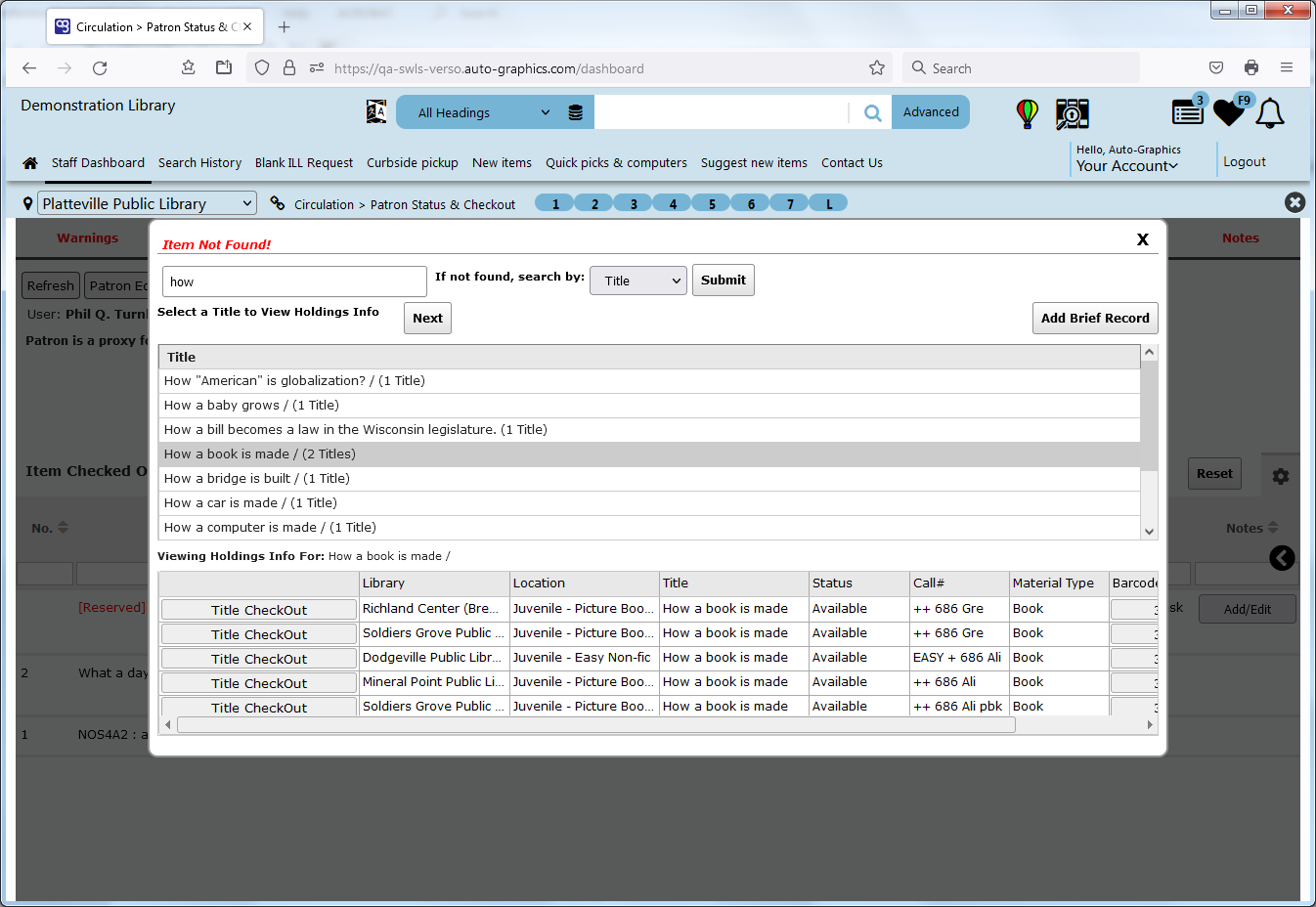1316x907 pixels.
Task: Click the black circle back arrow
Action: click(1282, 558)
